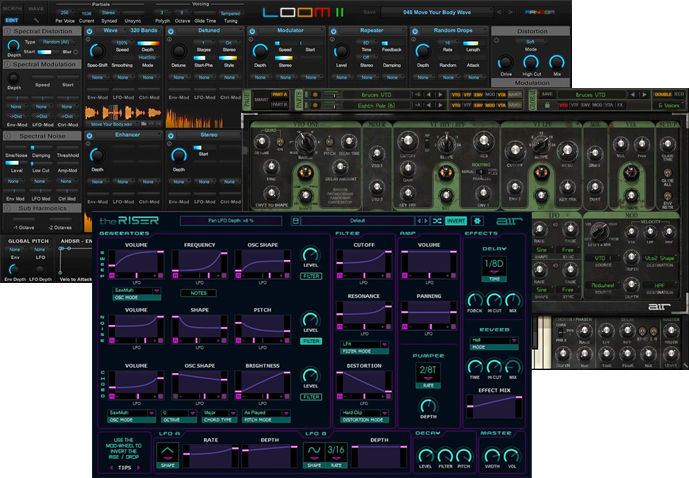
Task: Click the Vacuum Part B next preset arrow
Action: (x=439, y=105)
